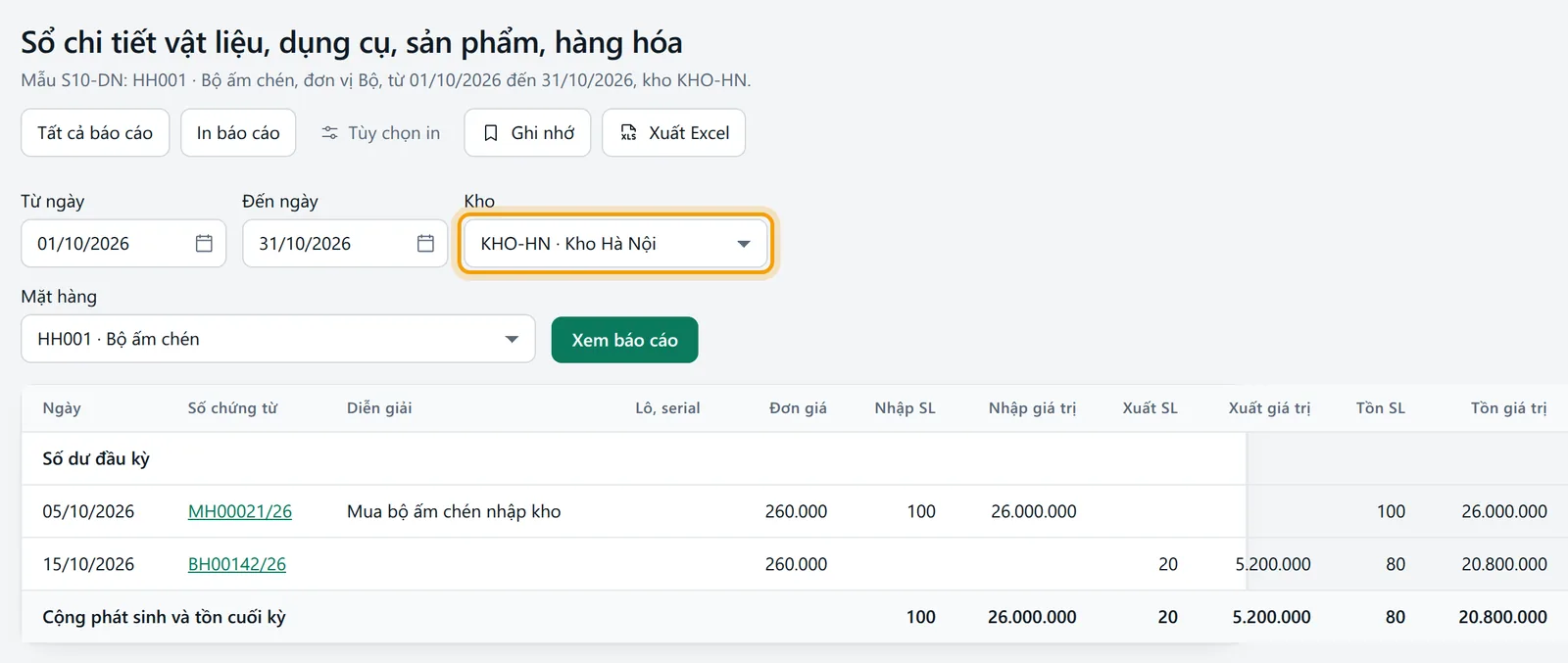Open the Kho dropdown KHO-HN · Kho Hà Nội
Viewport: 1568px width, 663px height.
point(616,244)
